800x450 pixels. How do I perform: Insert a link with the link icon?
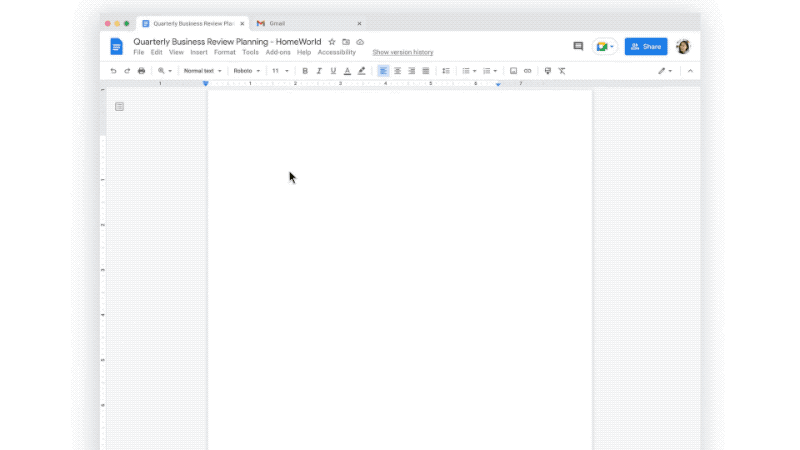tap(527, 71)
